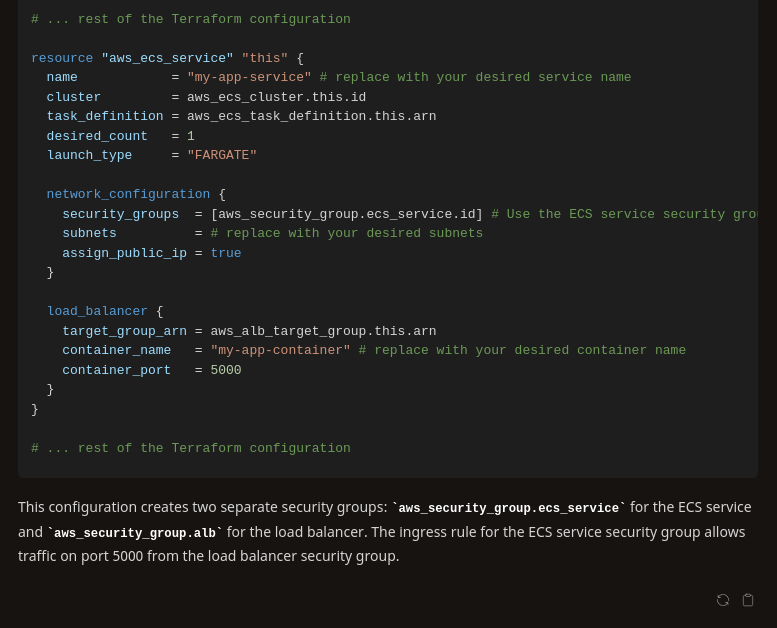
Task: Click the network_configuration block name
Action: click(x=128, y=194)
